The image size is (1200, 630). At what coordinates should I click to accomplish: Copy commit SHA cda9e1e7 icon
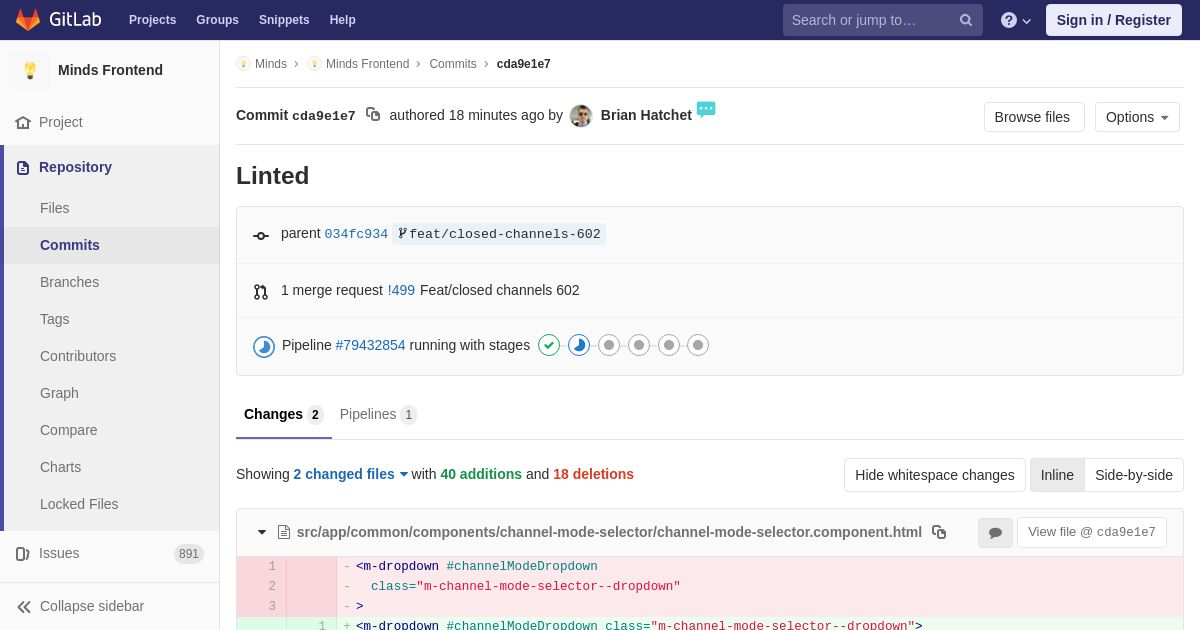[x=373, y=115]
